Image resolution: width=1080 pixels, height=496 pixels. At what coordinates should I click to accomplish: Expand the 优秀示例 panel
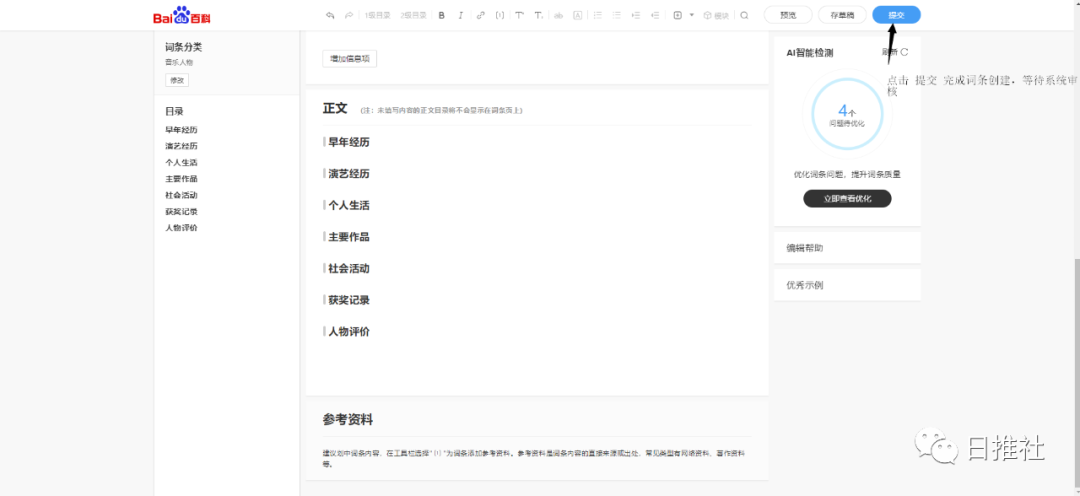coord(846,285)
